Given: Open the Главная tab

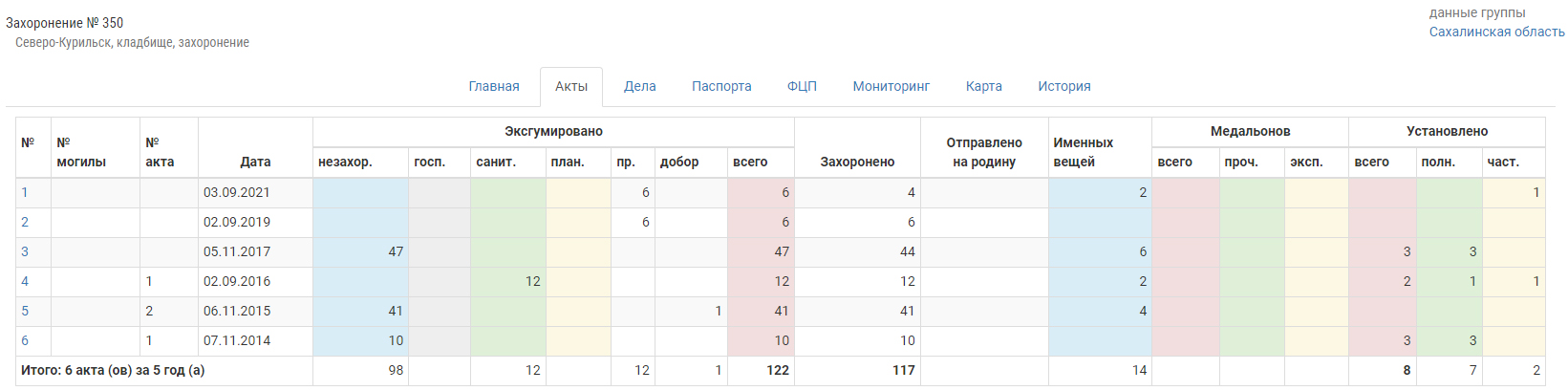Looking at the screenshot, I should click(x=494, y=86).
